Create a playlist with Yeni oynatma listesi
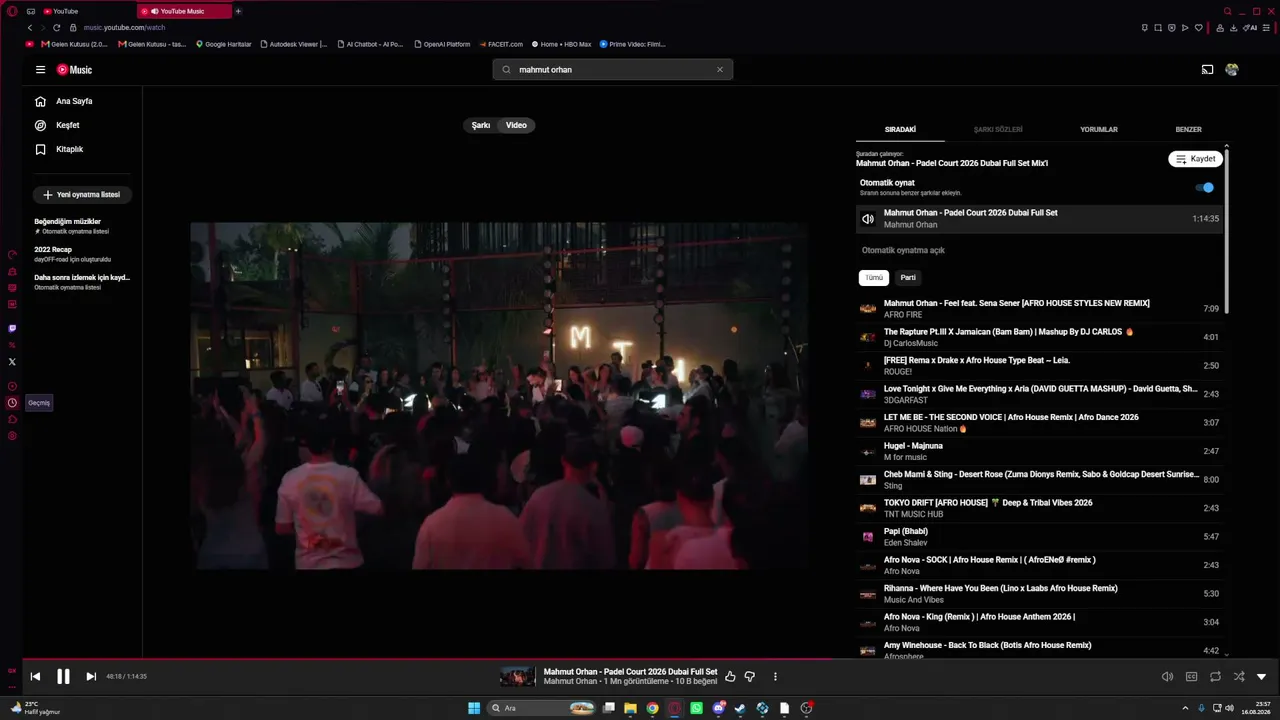The image size is (1280, 720). 82,195
